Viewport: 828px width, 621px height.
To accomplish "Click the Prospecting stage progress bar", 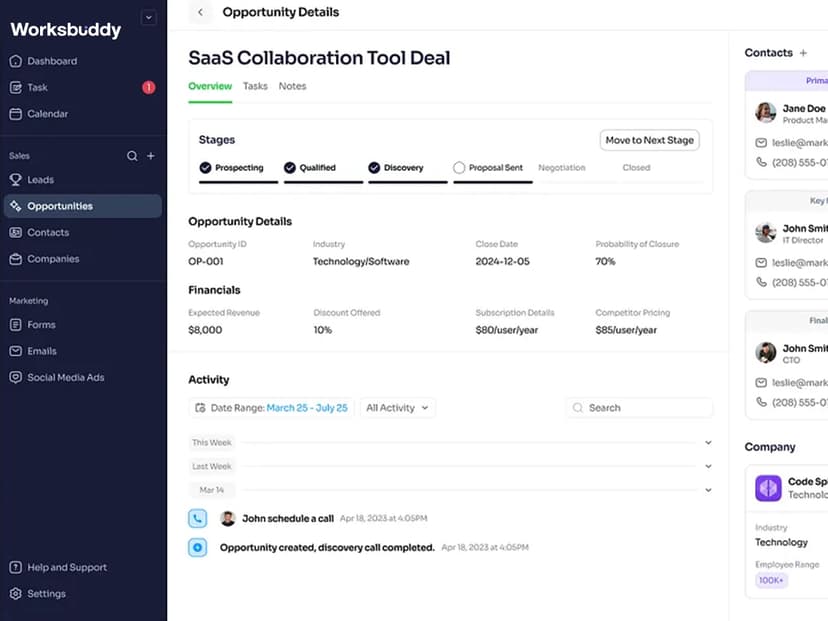I will point(238,182).
